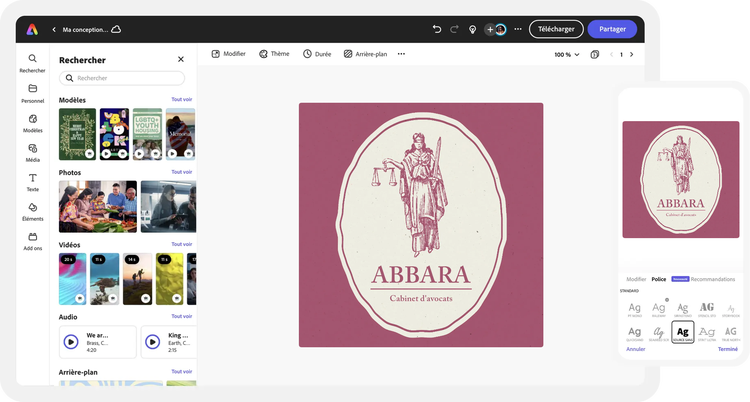Open the user profile avatar

point(500,30)
